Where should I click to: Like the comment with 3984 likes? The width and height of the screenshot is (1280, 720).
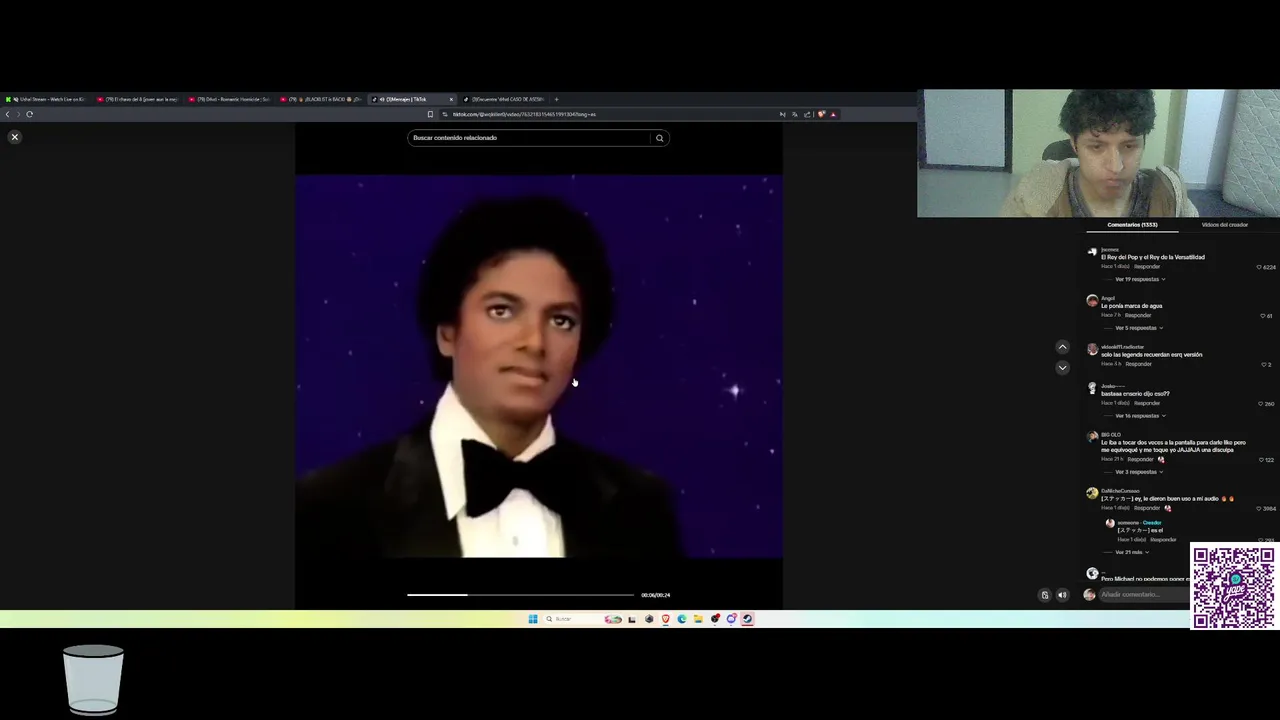pyautogui.click(x=1259, y=508)
